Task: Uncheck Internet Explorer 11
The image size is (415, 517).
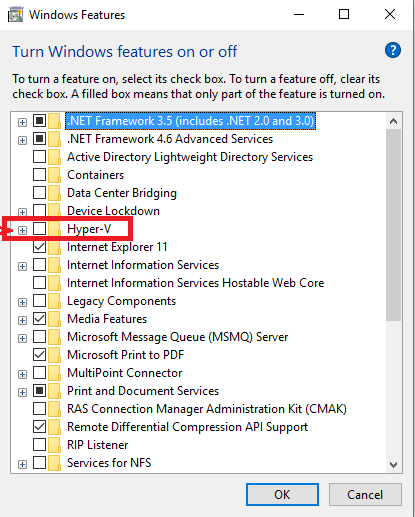Action: pos(39,247)
